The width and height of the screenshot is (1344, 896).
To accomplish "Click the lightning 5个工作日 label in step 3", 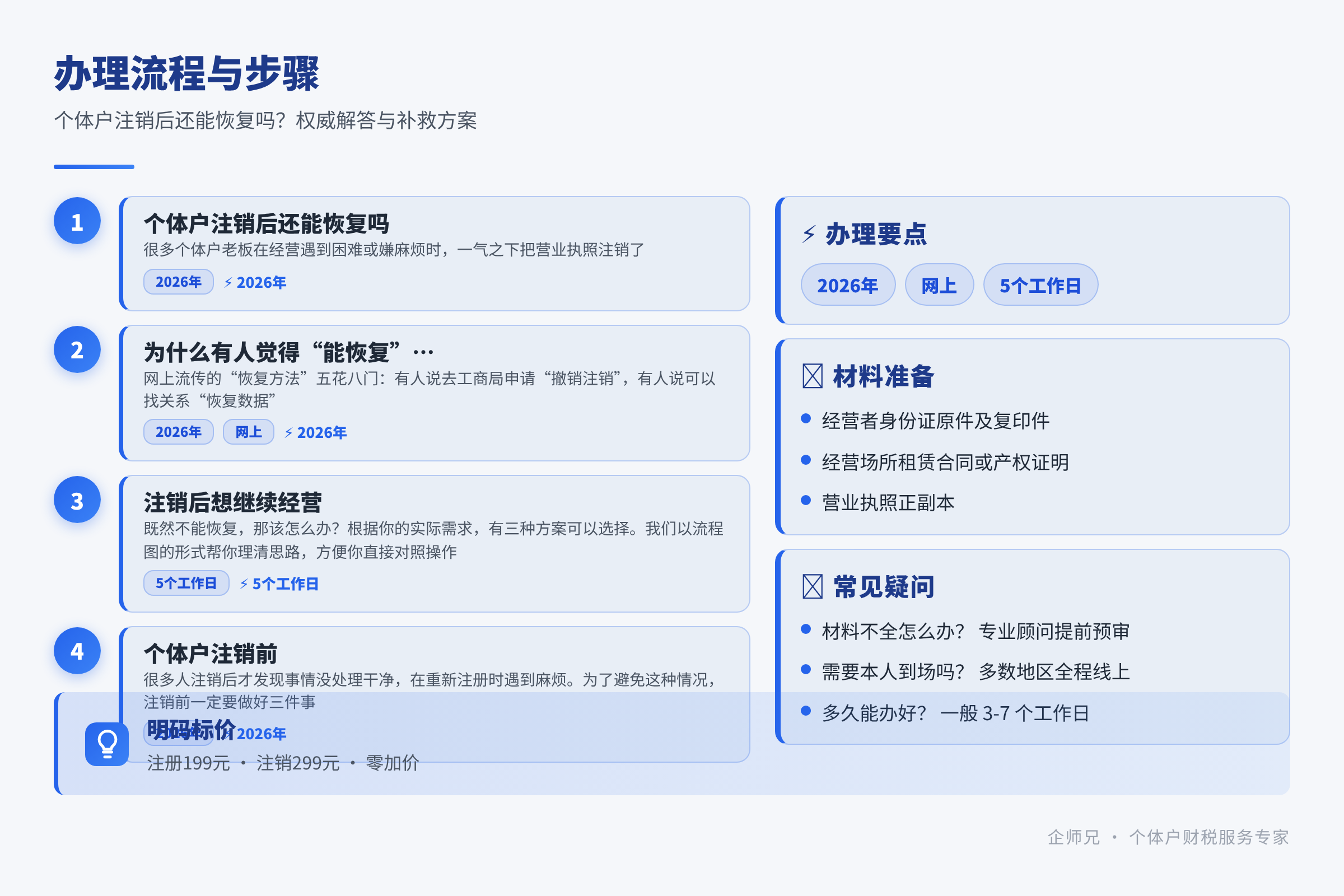I will (x=279, y=584).
